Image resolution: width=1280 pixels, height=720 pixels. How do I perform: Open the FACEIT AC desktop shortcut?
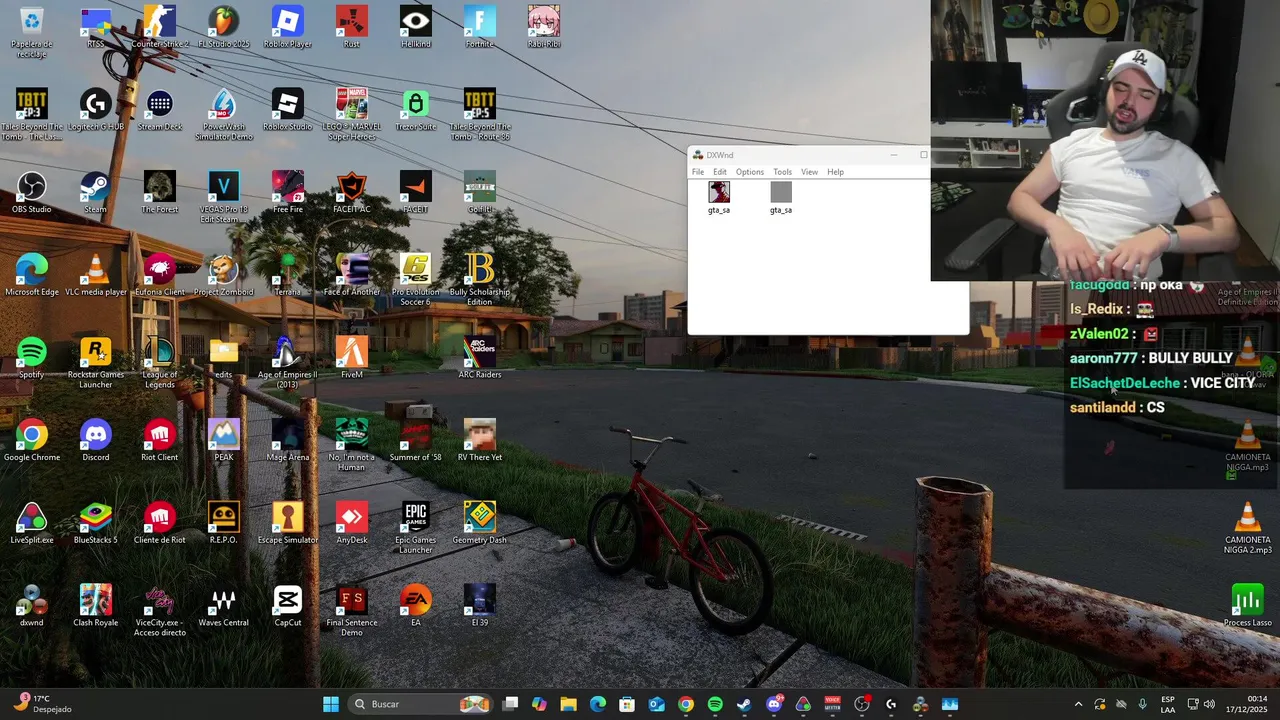(x=352, y=192)
